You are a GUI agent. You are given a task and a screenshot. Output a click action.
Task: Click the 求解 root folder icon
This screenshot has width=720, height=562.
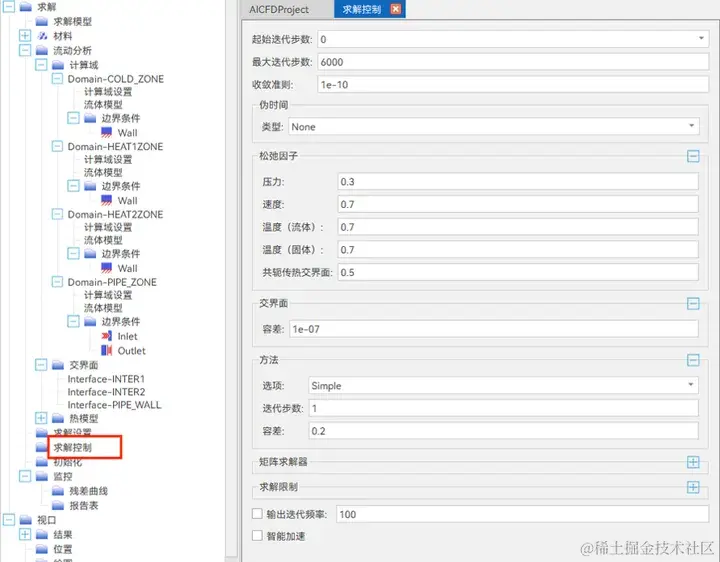(26, 7)
